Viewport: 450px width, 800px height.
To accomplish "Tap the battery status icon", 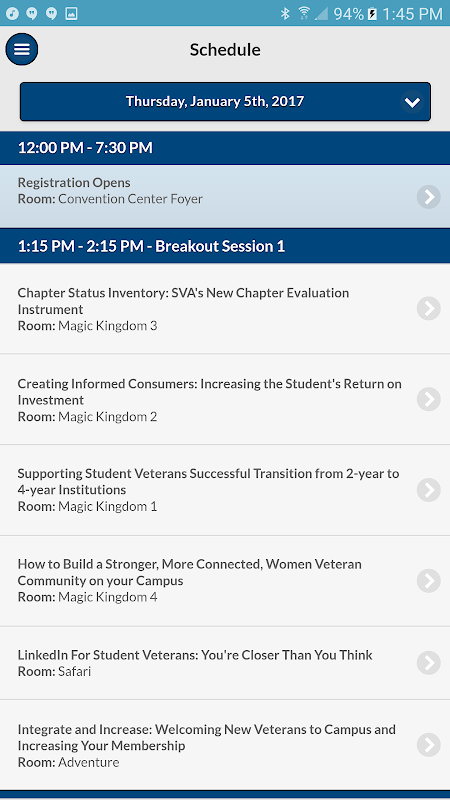I will (x=372, y=14).
